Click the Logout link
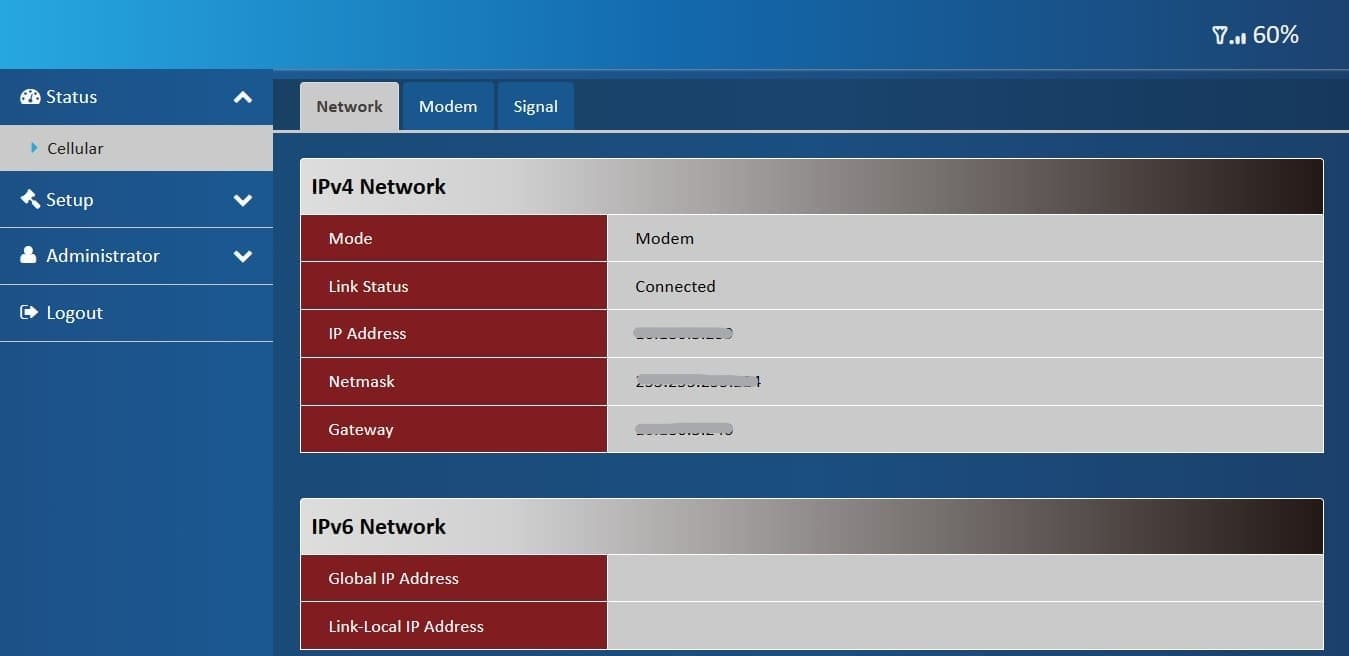 (74, 313)
